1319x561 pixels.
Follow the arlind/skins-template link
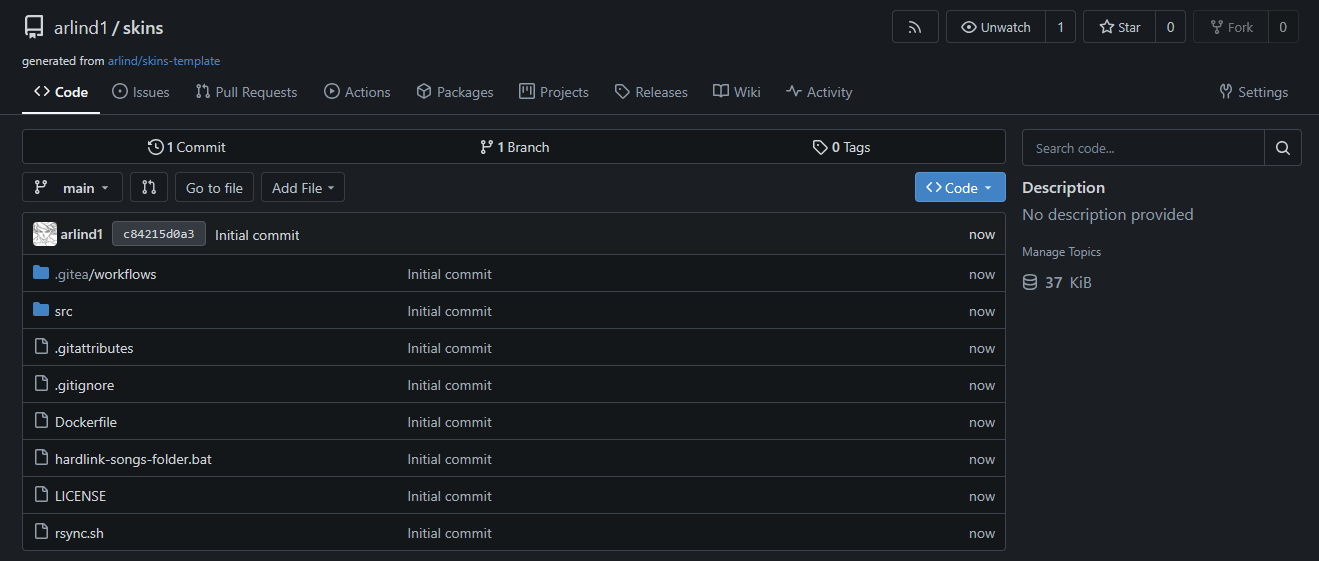pyautogui.click(x=164, y=61)
